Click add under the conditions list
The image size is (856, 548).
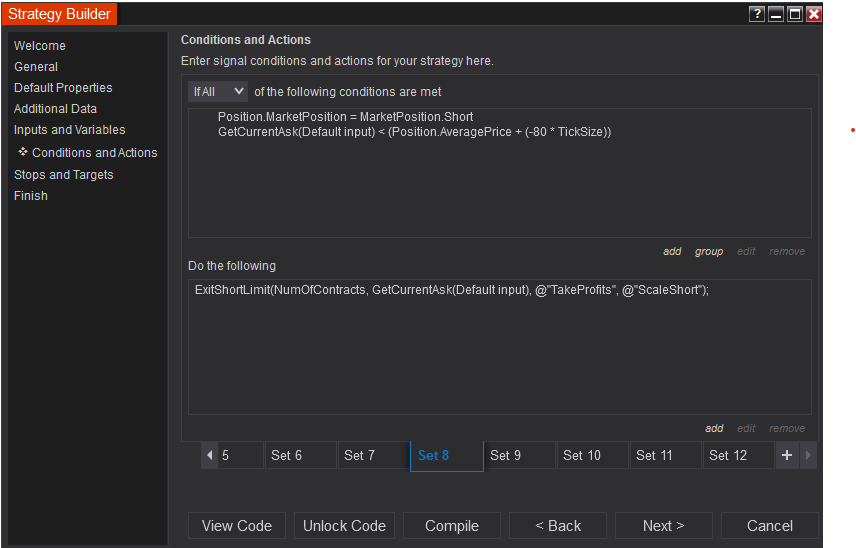pyautogui.click(x=672, y=251)
